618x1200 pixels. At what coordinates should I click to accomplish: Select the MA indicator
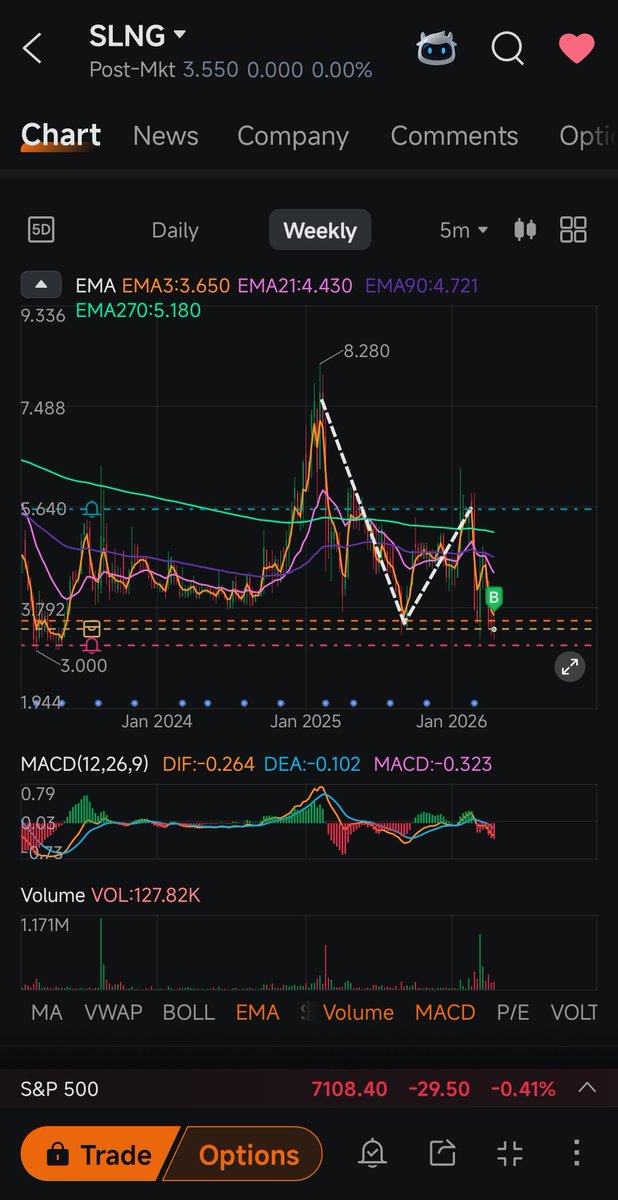pos(46,1012)
